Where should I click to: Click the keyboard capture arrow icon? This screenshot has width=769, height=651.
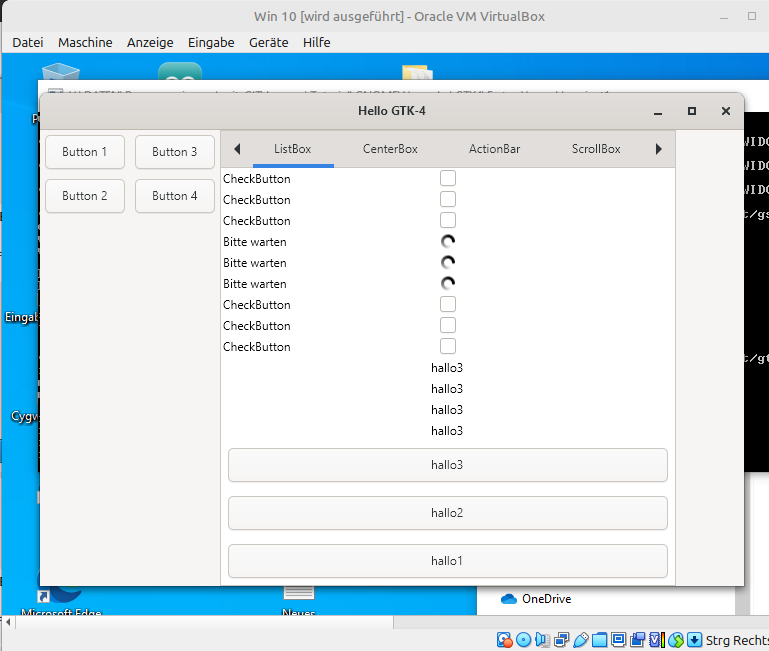[694, 640]
